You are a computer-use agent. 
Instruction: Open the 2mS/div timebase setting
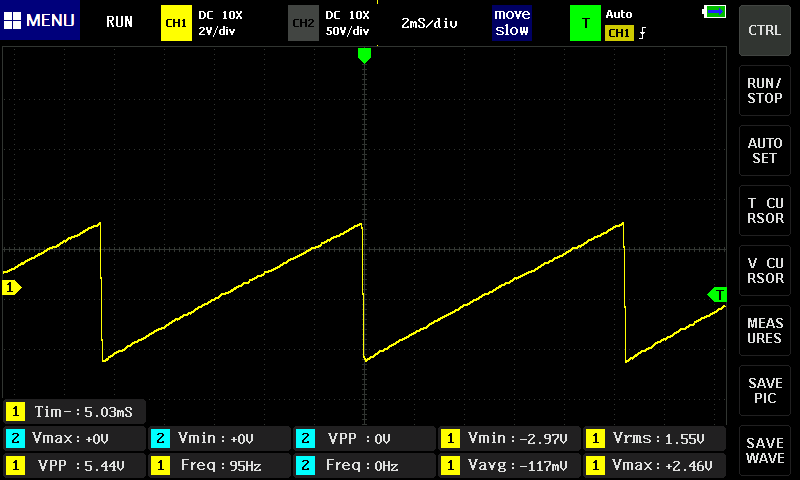tap(429, 22)
